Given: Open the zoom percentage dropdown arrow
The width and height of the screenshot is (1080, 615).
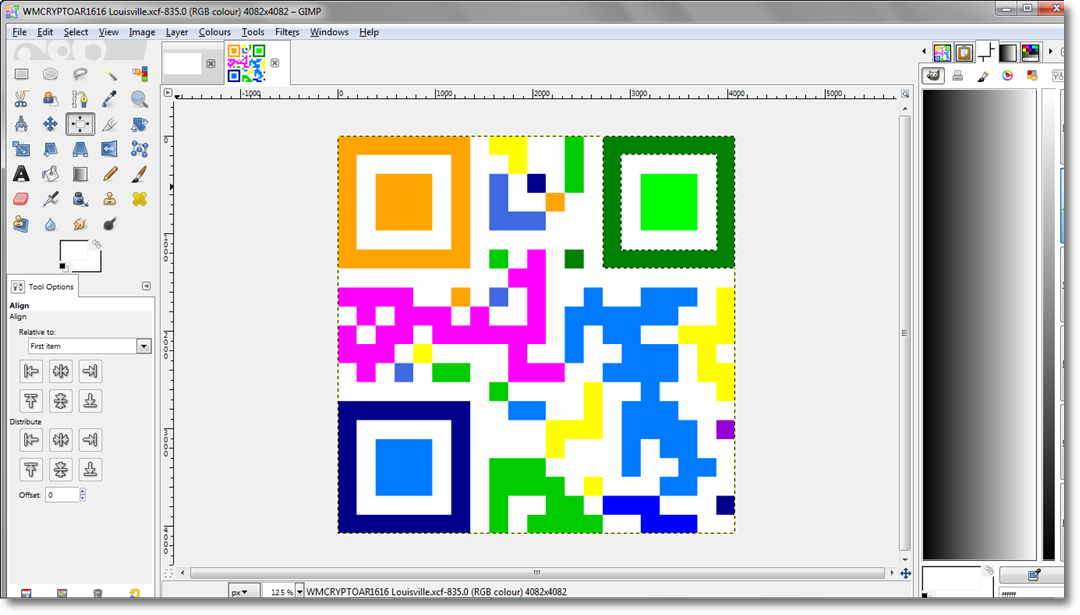Looking at the screenshot, I should click(300, 592).
